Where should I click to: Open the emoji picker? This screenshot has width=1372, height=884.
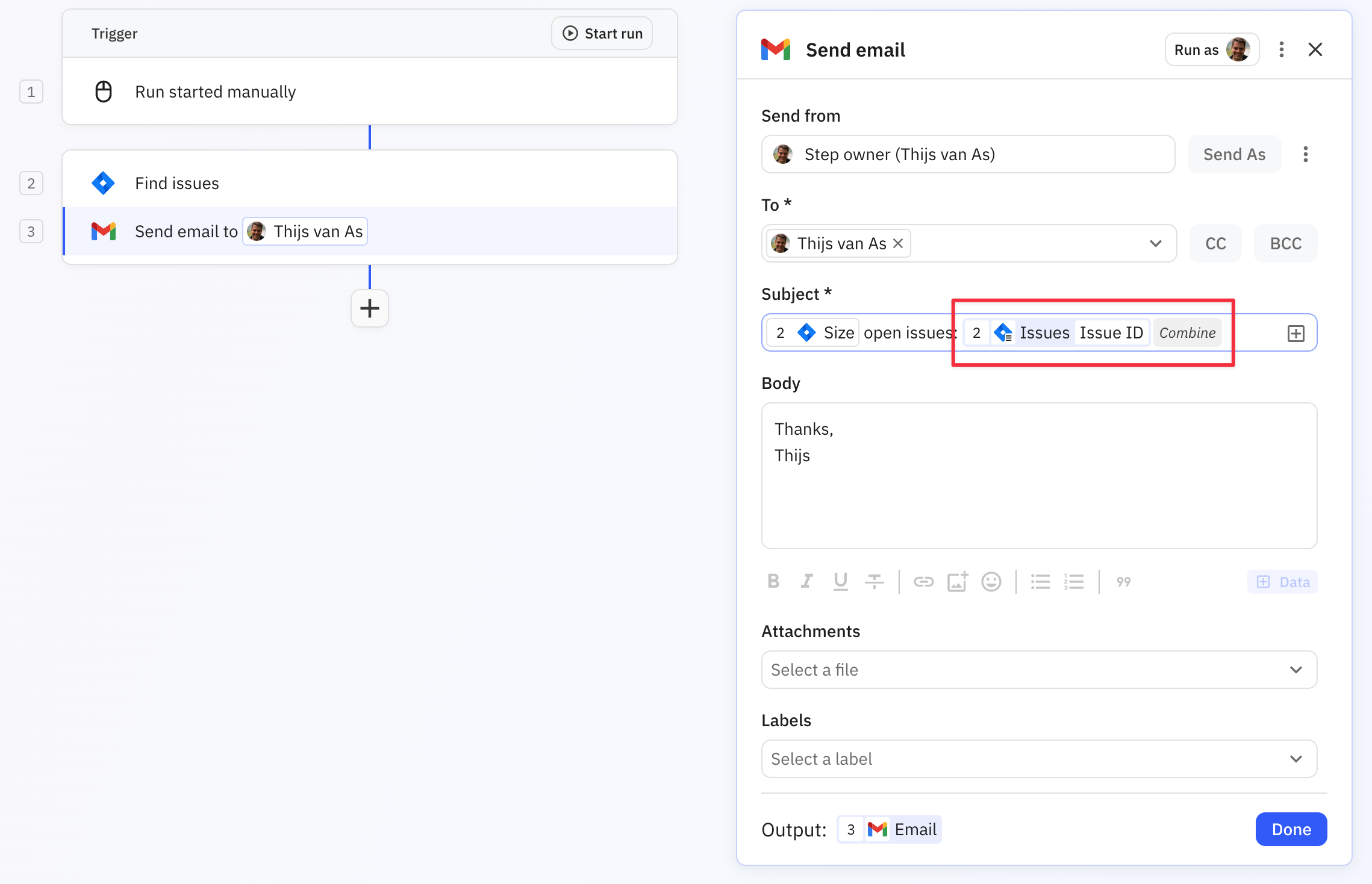pyautogui.click(x=991, y=581)
